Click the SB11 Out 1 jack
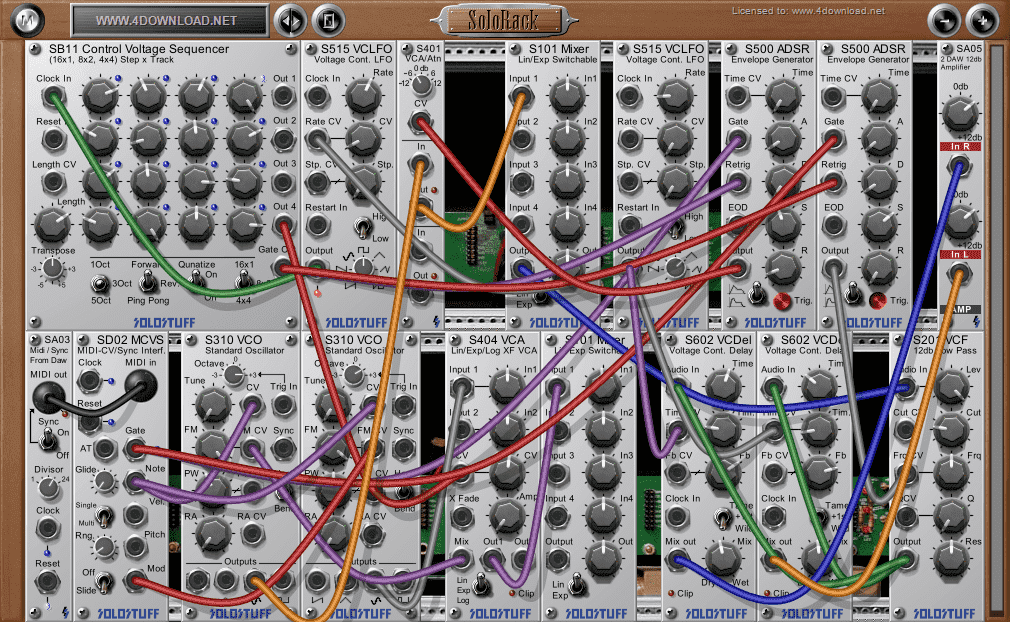1010x622 pixels. tap(283, 96)
